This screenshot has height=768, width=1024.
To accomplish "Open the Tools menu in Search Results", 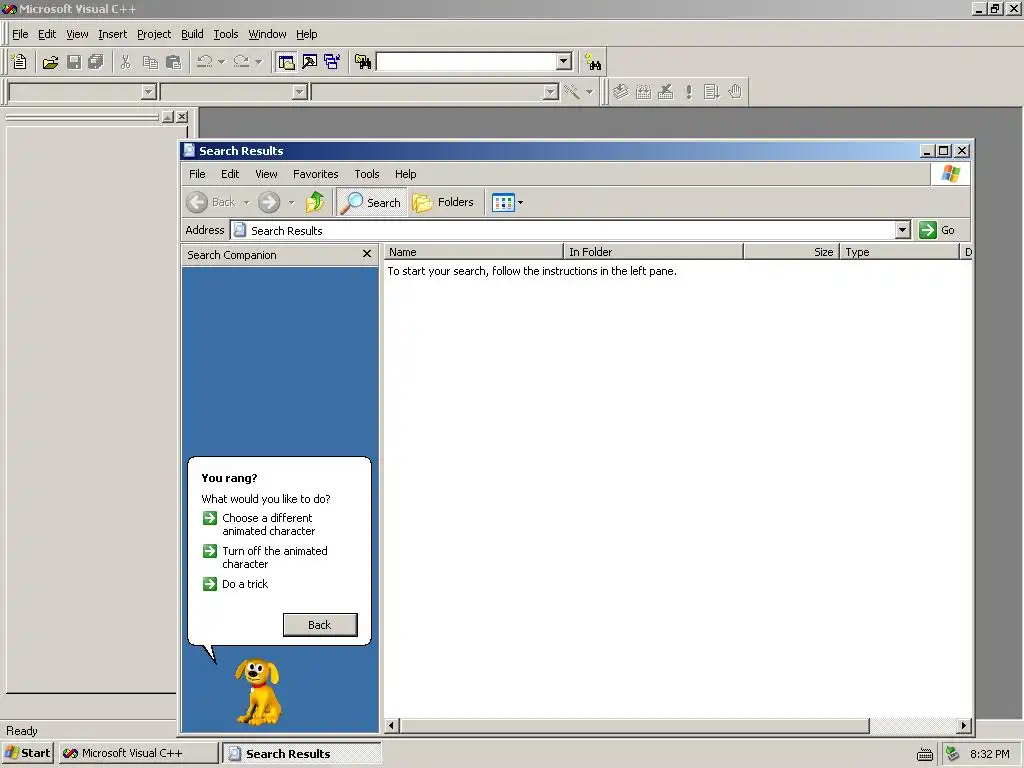I will coord(366,174).
